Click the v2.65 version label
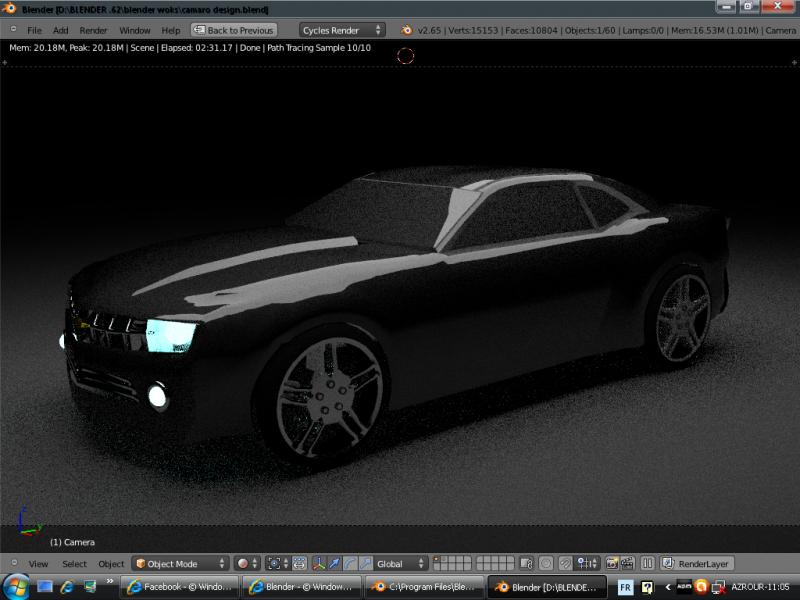 (x=429, y=31)
